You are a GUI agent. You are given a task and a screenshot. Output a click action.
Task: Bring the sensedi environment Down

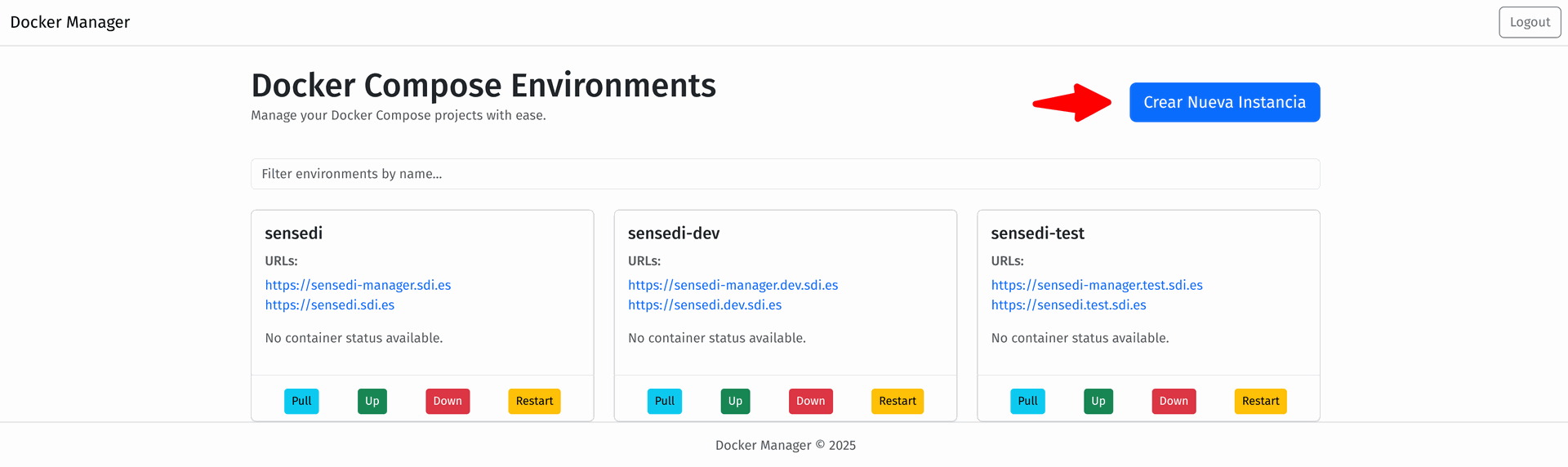[x=448, y=401]
